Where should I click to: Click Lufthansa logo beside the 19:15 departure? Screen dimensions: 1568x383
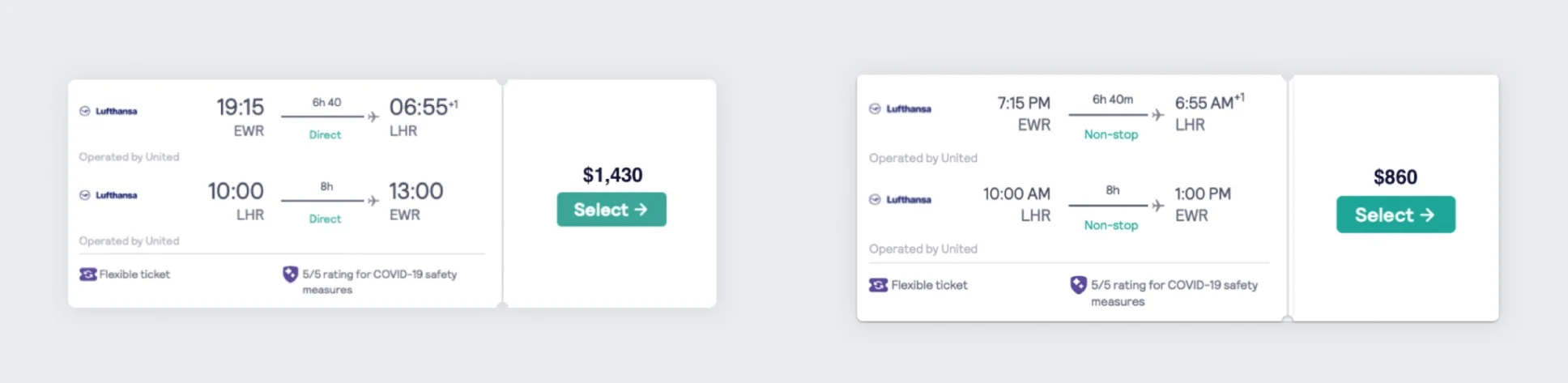109,111
